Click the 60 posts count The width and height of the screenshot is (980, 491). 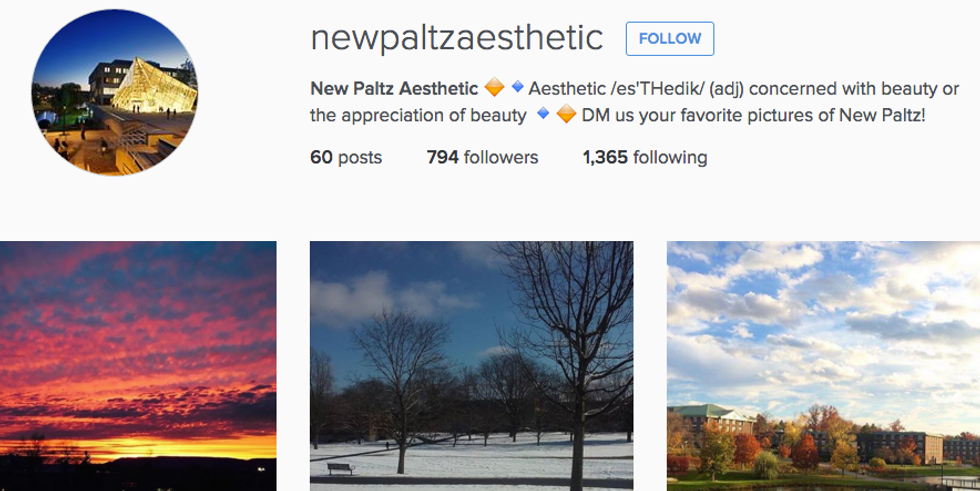tap(345, 157)
